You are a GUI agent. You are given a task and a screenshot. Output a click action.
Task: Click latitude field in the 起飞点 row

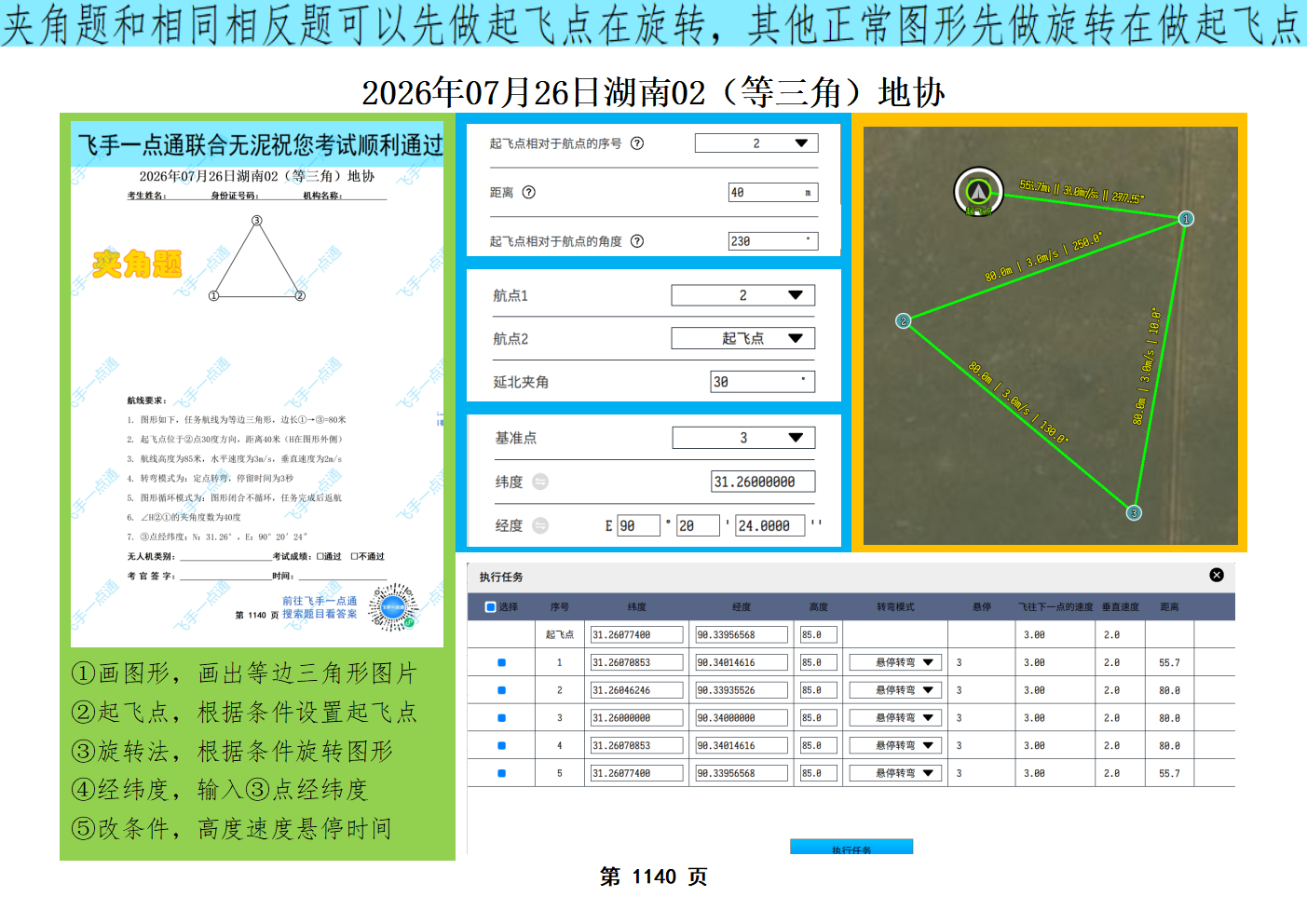[x=636, y=635]
